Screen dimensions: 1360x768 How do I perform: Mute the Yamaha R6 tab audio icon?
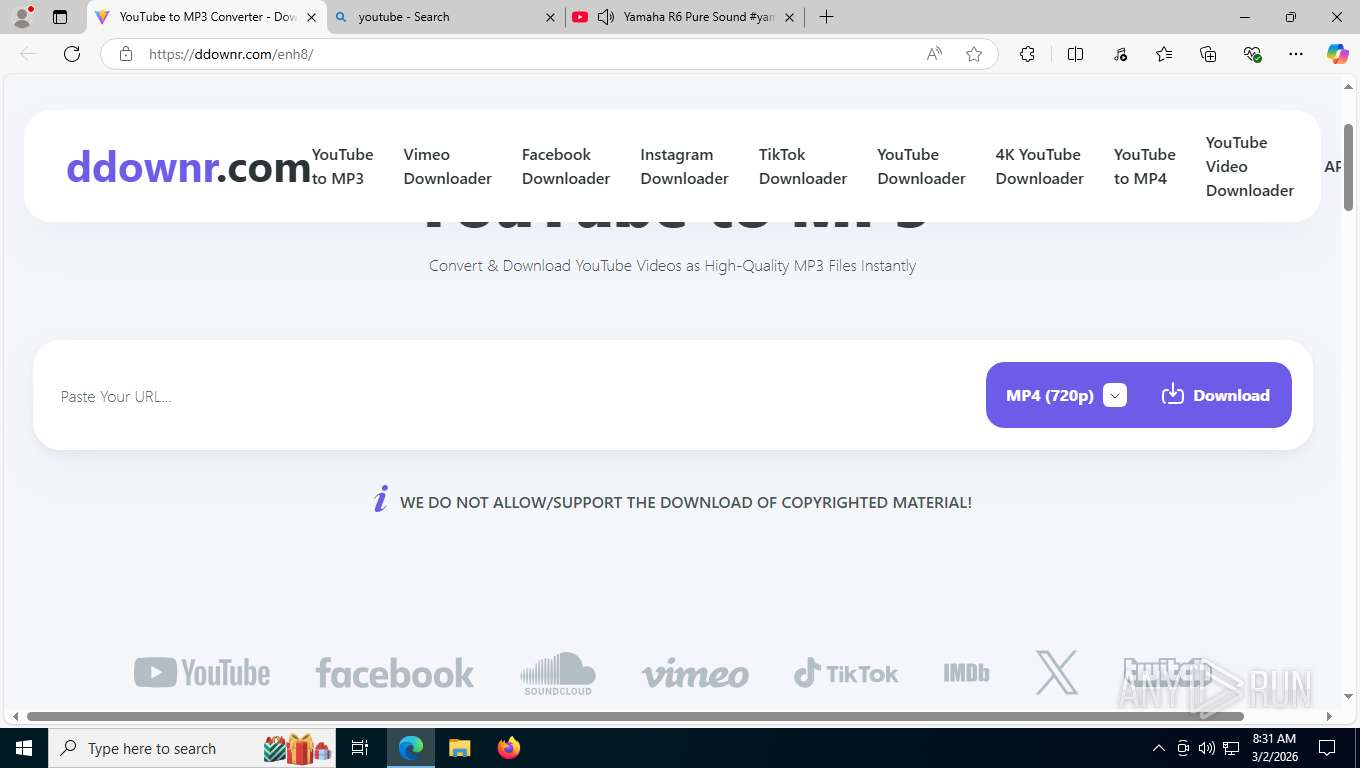coord(606,17)
